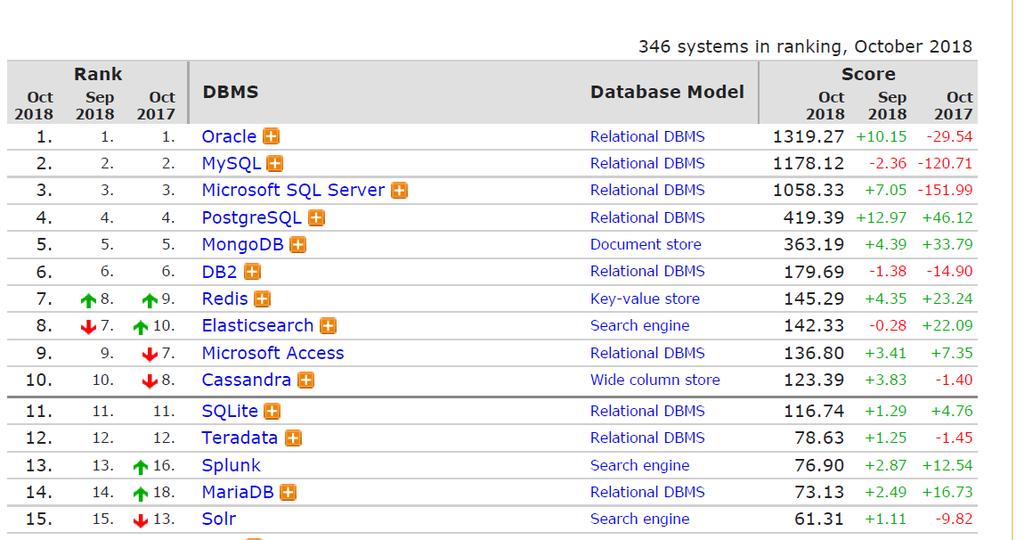Click the Score column header
Viewport: 1024px width, 540px height.
point(868,74)
